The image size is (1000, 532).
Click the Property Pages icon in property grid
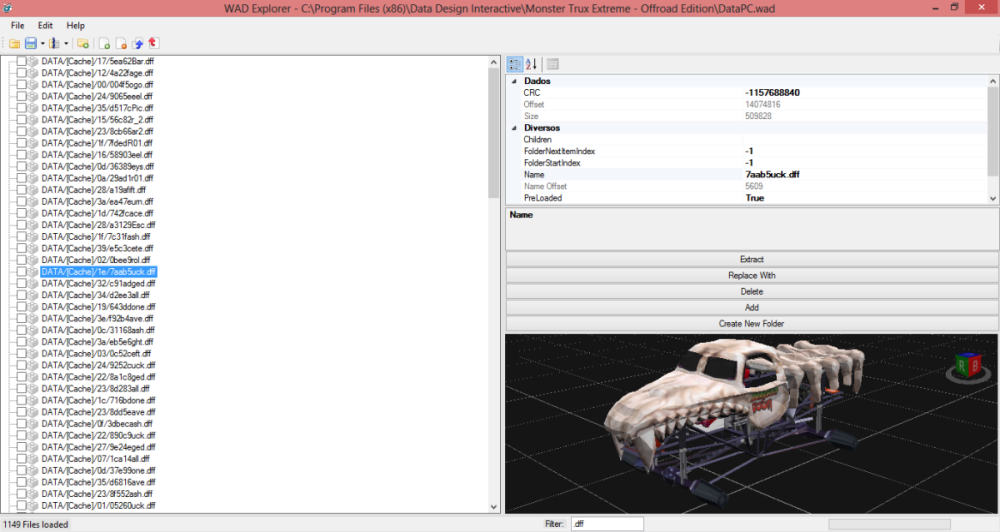tap(552, 64)
